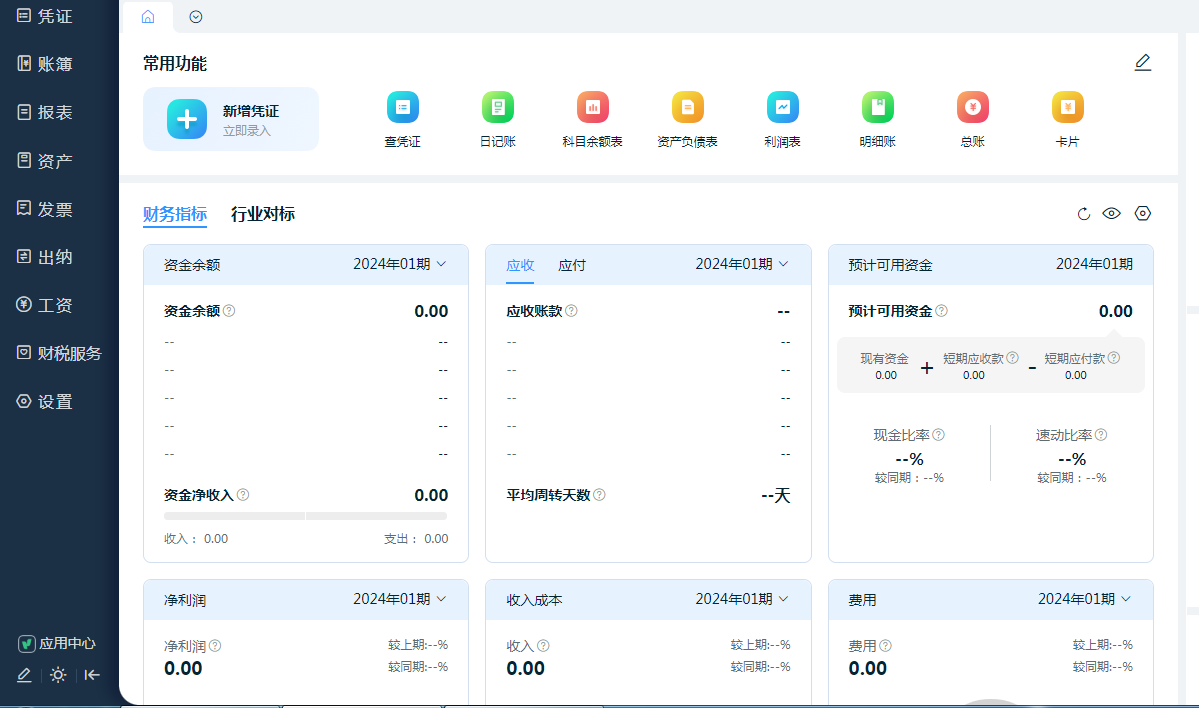Open 应用中心 in sidebar

pyautogui.click(x=57, y=643)
